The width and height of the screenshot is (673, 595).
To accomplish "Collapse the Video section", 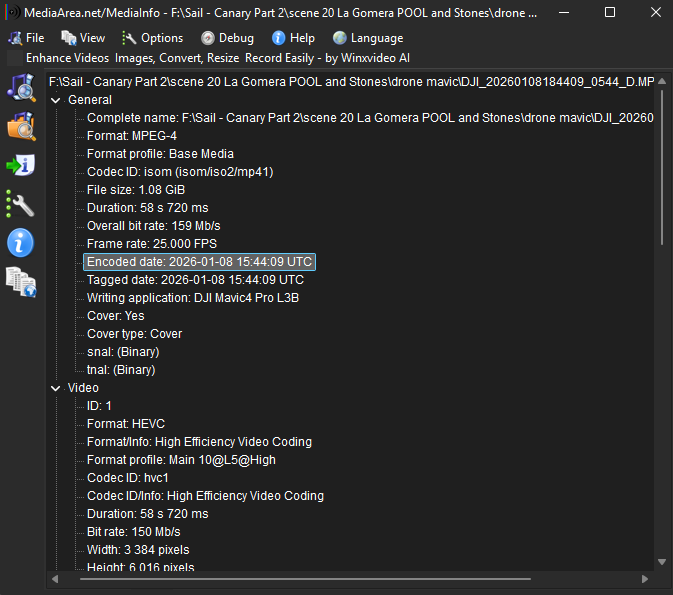I will point(56,388).
